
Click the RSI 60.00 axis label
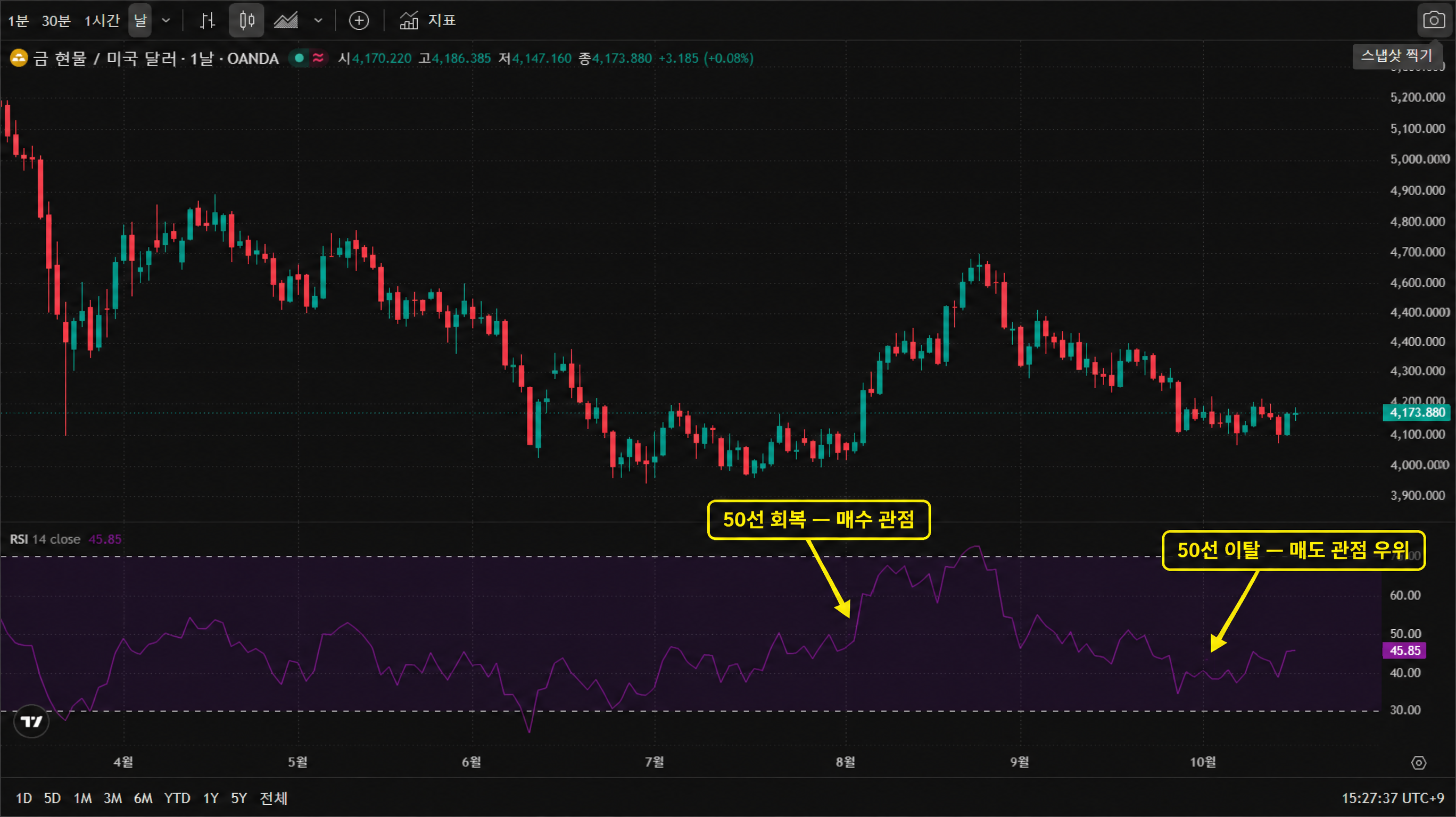coord(1405,596)
